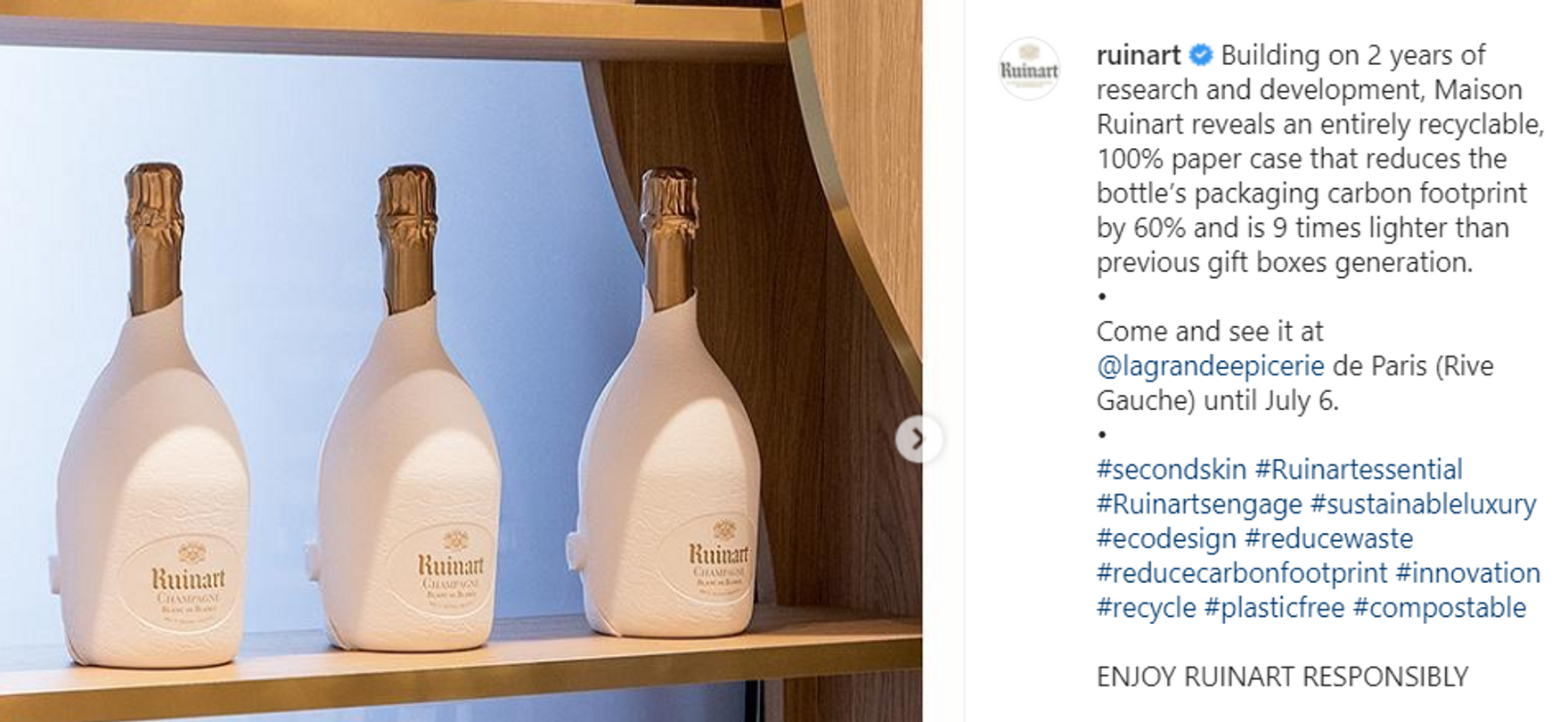The width and height of the screenshot is (1568, 722).
Task: Open the #sustainableluxury hashtag
Action: (1424, 505)
